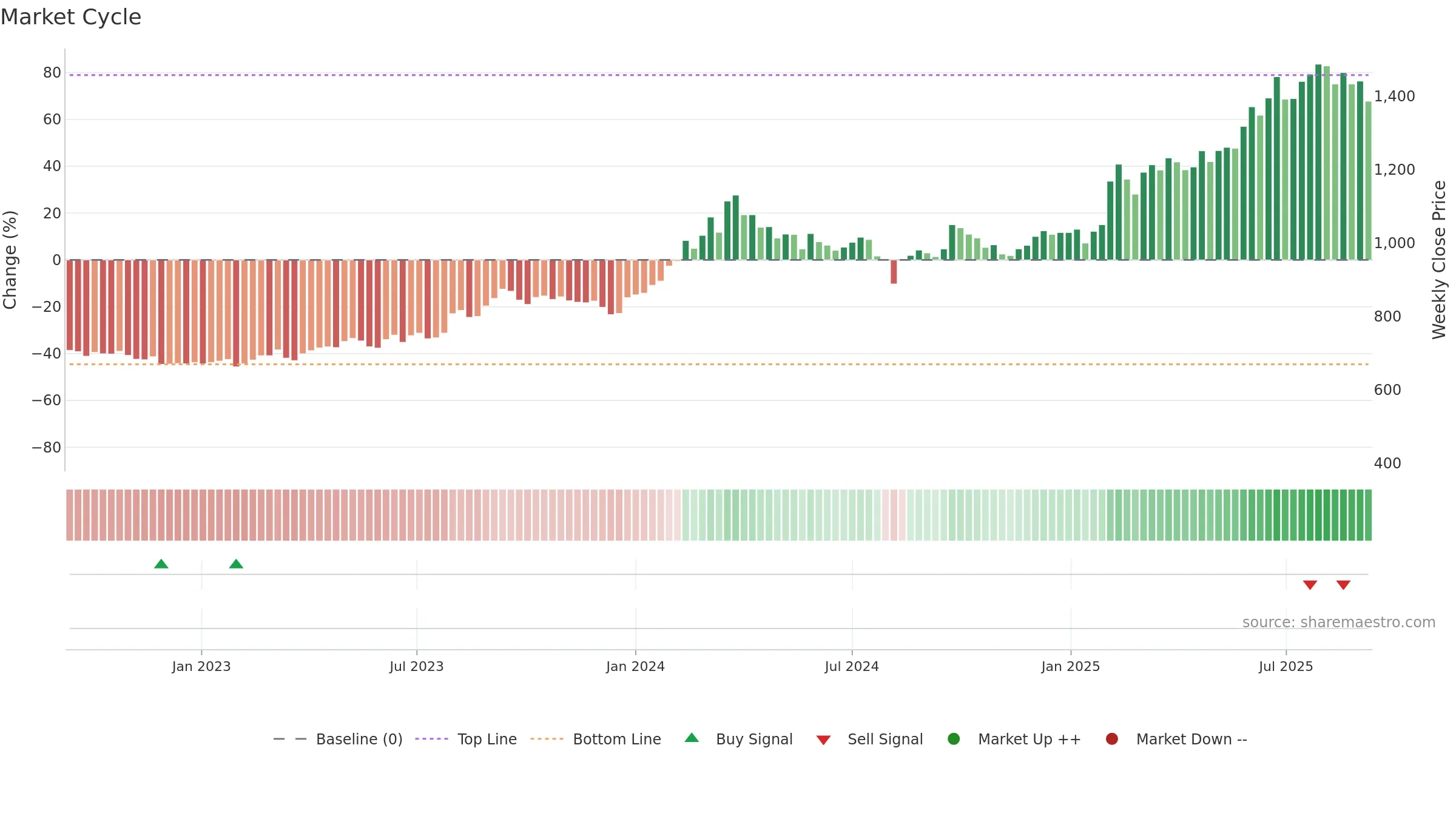The width and height of the screenshot is (1456, 819).
Task: Click the Market Cycle chart title
Action: pos(71,17)
